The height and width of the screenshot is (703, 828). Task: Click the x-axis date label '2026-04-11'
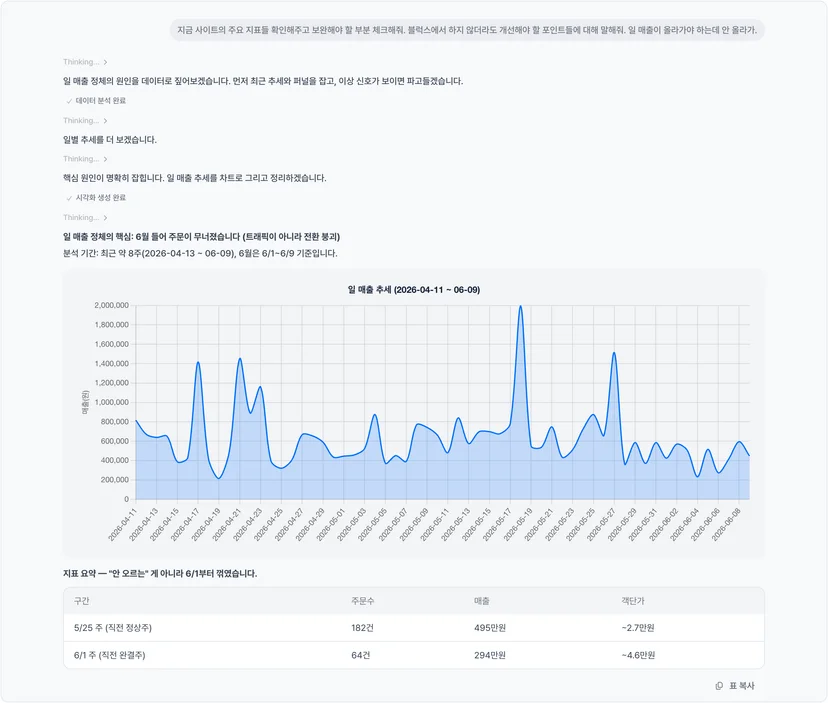point(123,524)
